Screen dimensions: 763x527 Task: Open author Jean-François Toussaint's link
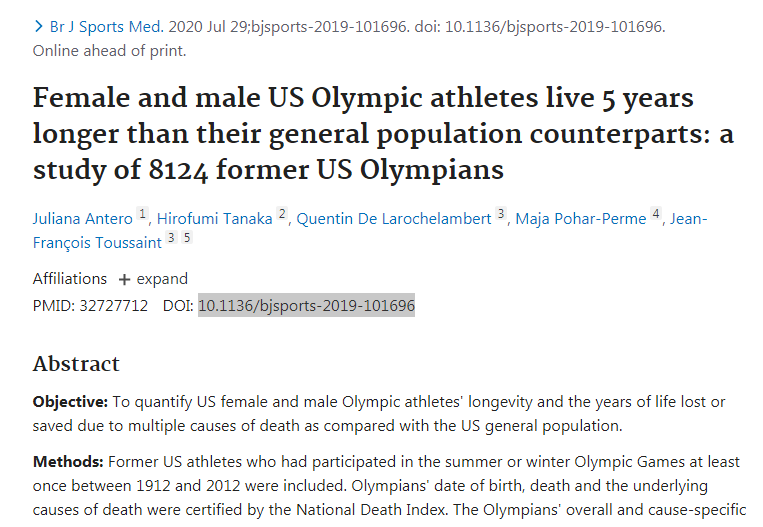(96, 240)
